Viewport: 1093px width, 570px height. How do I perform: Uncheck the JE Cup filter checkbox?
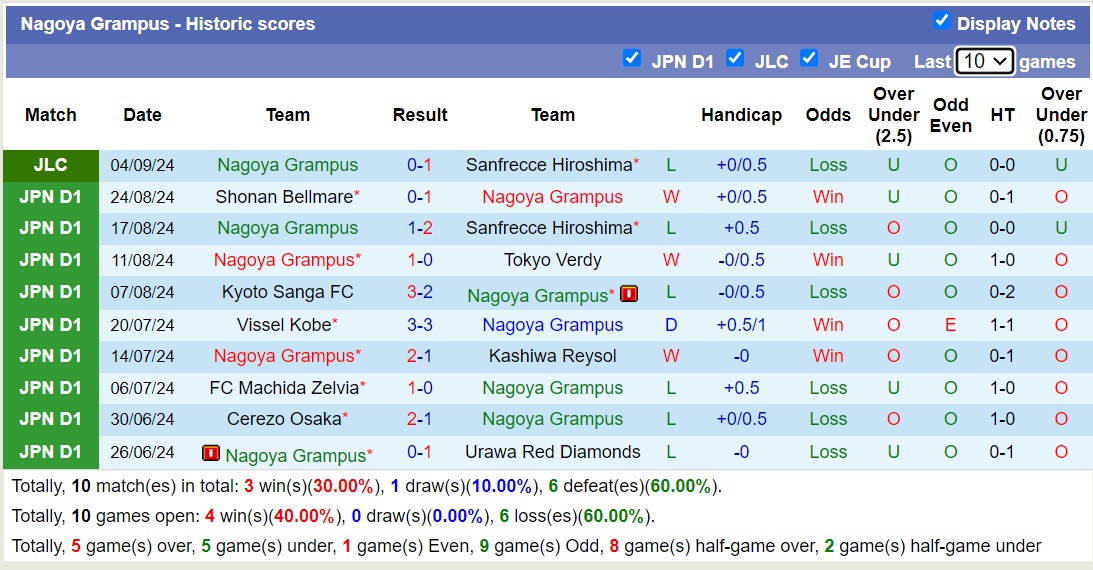809,58
